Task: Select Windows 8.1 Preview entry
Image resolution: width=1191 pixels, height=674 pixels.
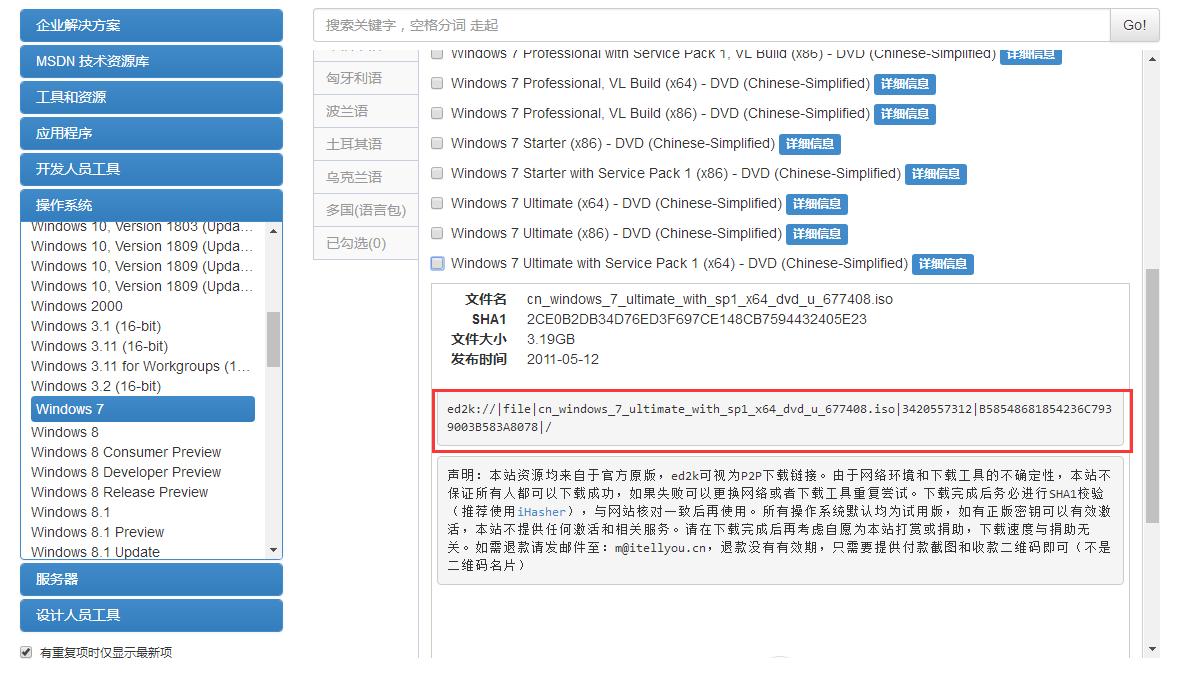Action: [x=97, y=532]
